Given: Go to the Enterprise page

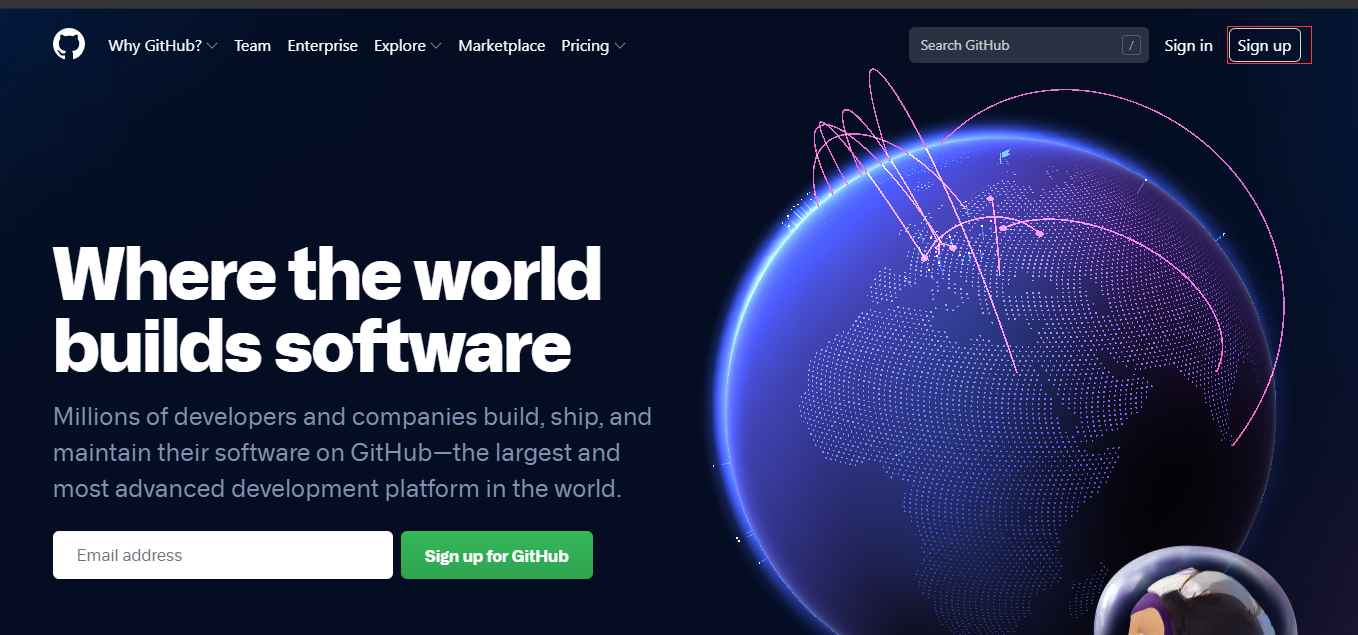Looking at the screenshot, I should coord(322,46).
